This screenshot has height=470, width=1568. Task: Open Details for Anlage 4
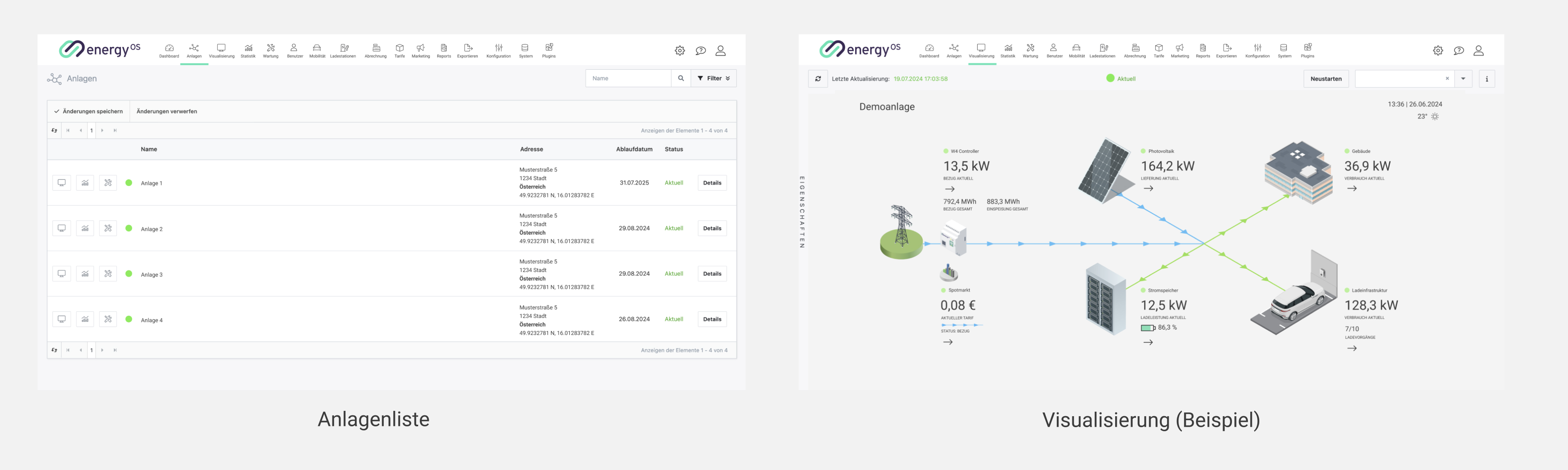712,319
